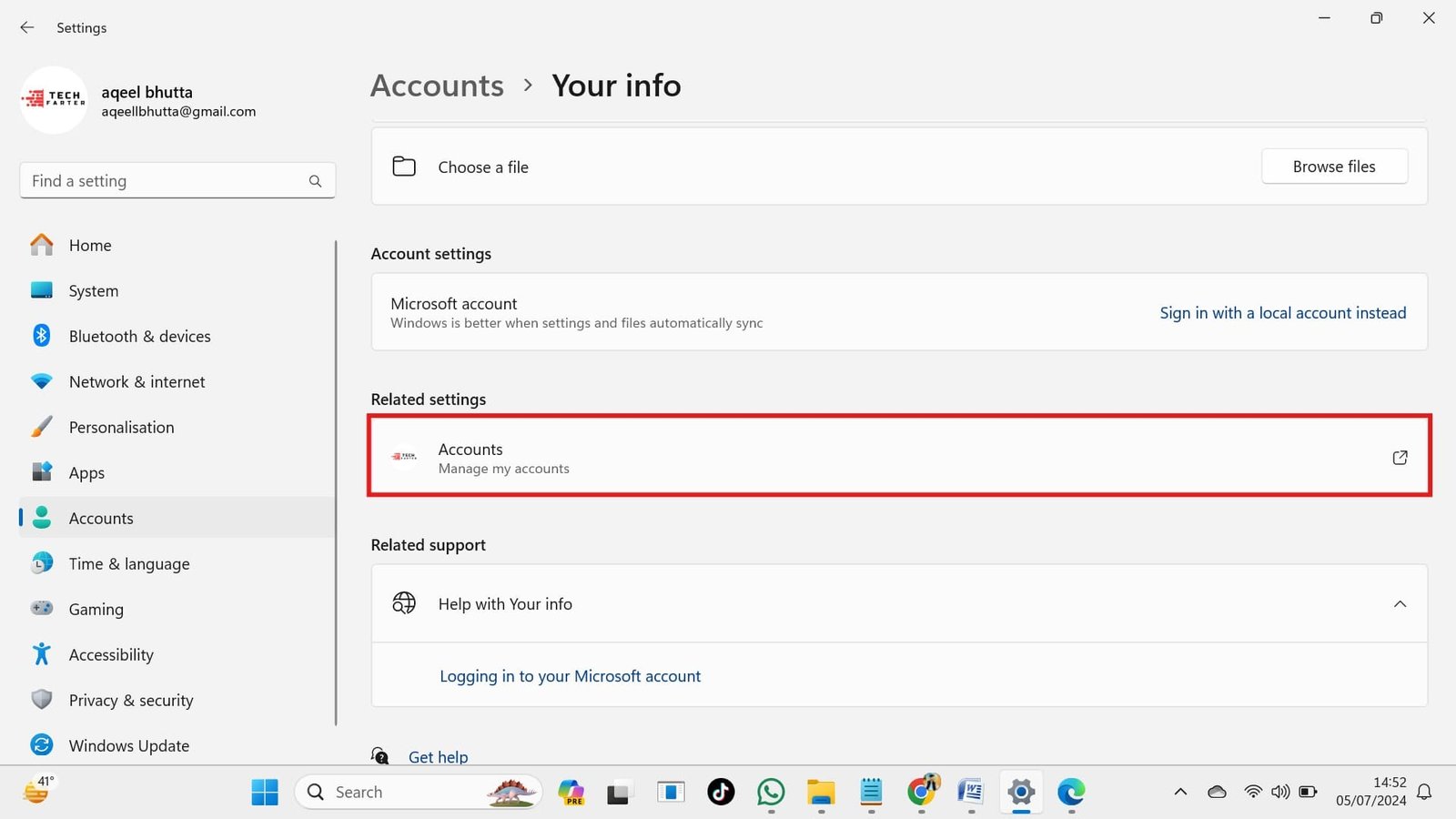Click the Find a setting search field
1456x819 pixels.
pos(164,181)
